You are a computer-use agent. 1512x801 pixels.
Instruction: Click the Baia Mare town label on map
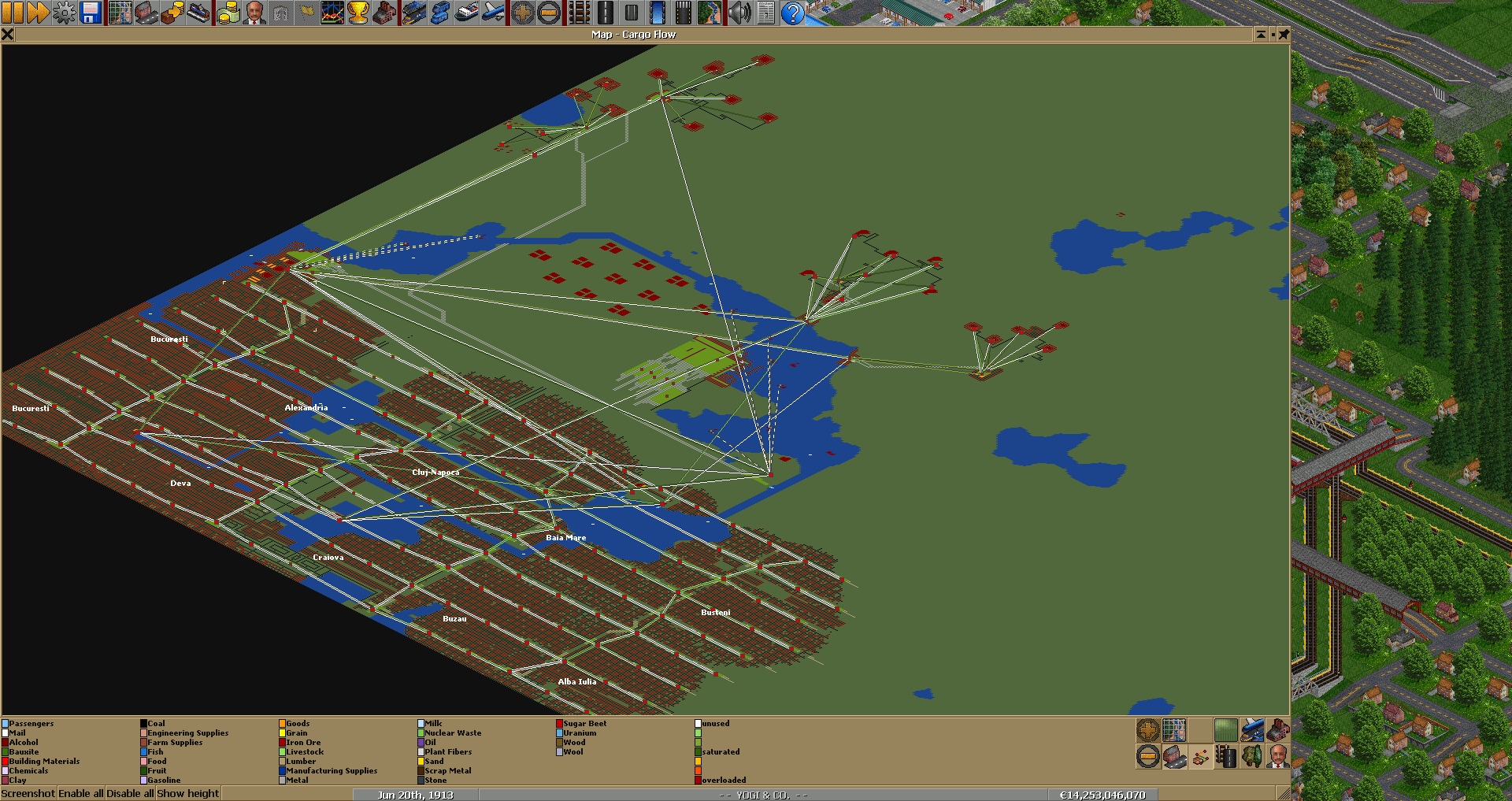(565, 538)
